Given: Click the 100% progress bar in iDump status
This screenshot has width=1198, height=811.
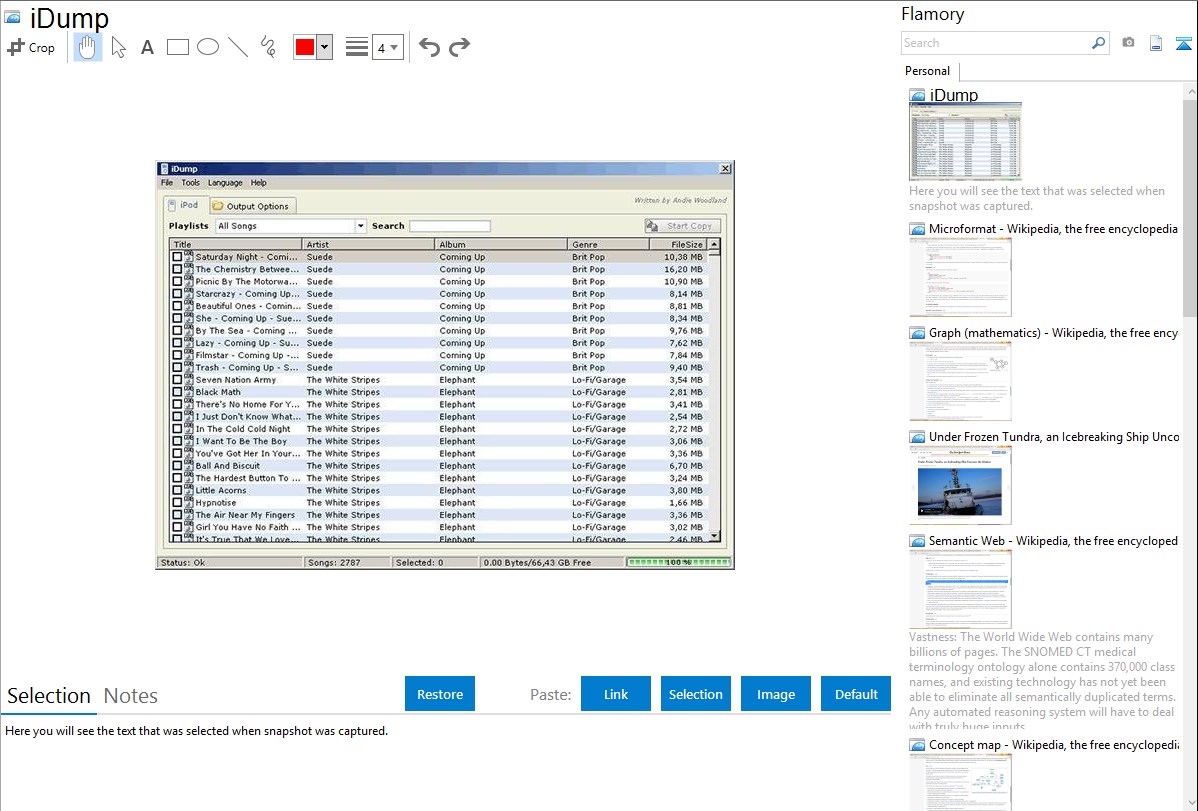Looking at the screenshot, I should click(678, 563).
